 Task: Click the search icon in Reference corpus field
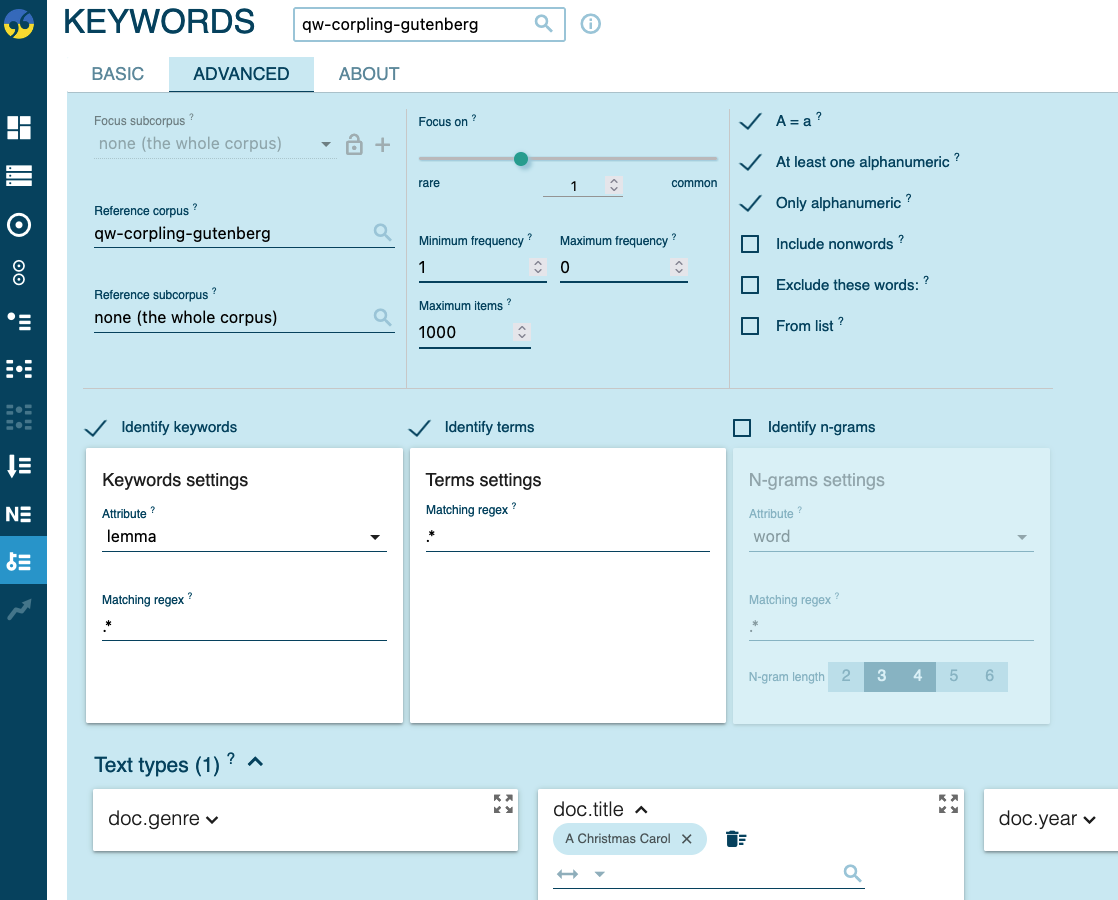tap(382, 233)
